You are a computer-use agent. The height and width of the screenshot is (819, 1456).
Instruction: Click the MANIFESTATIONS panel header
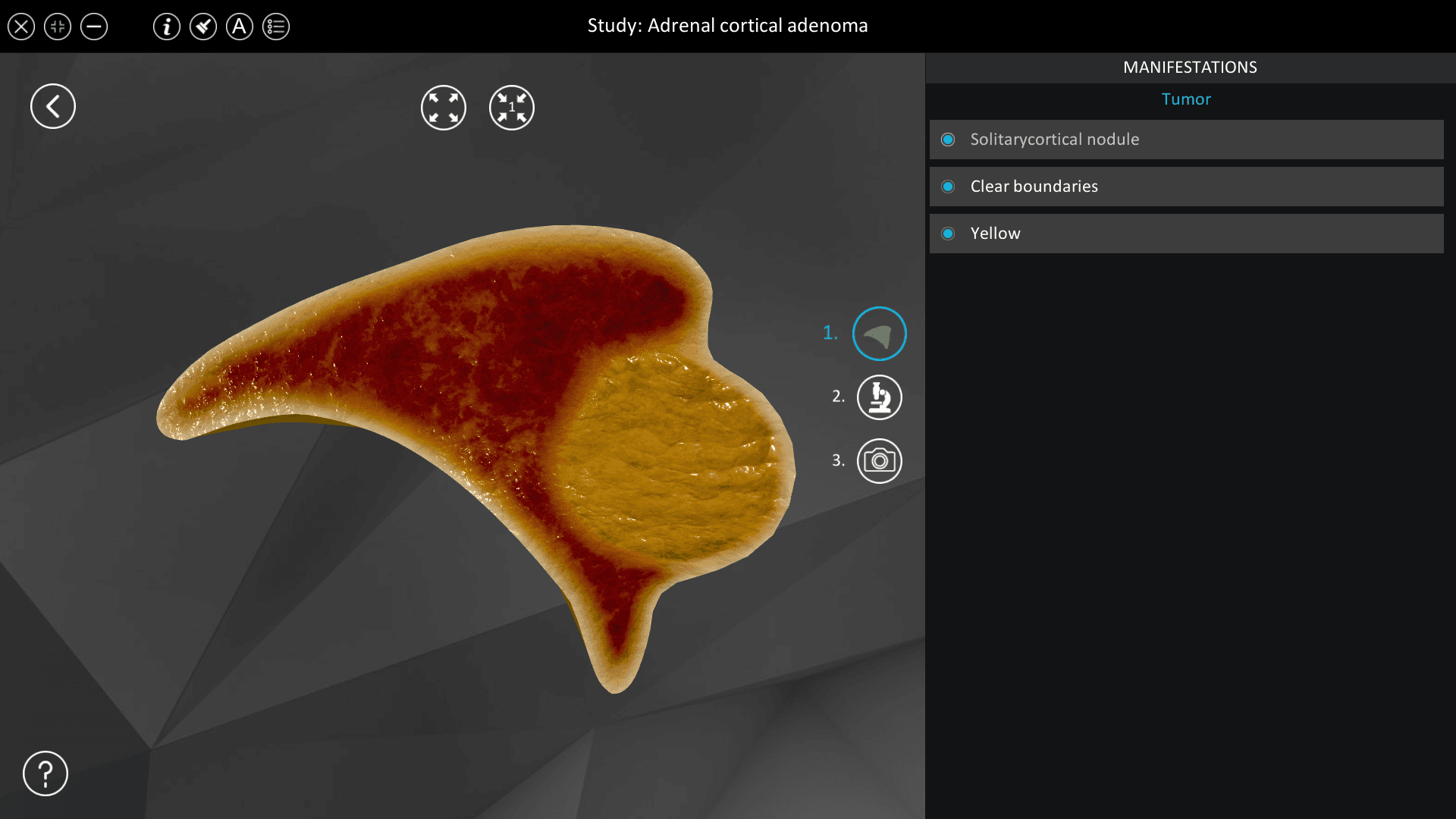[1190, 67]
